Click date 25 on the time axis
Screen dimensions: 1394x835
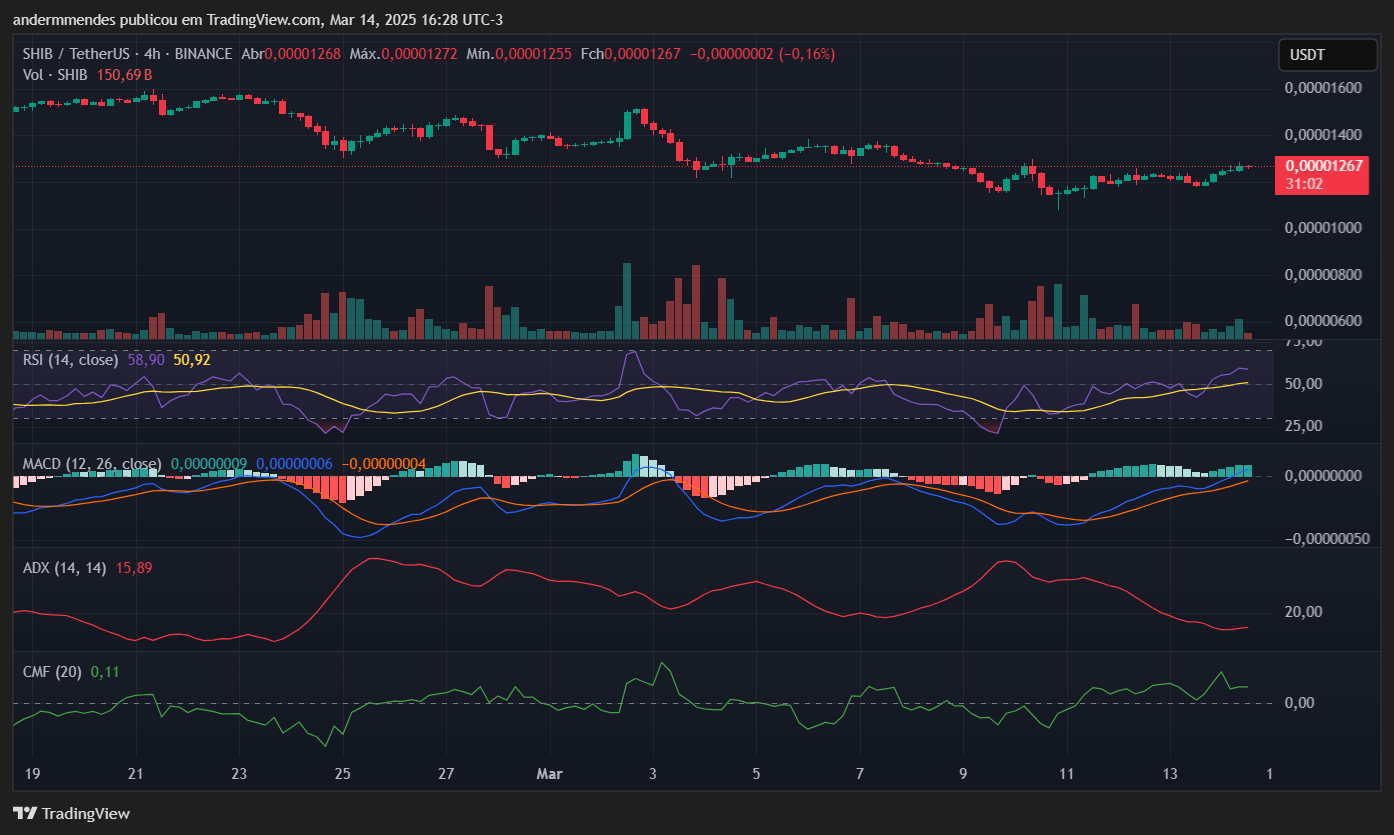point(343,774)
